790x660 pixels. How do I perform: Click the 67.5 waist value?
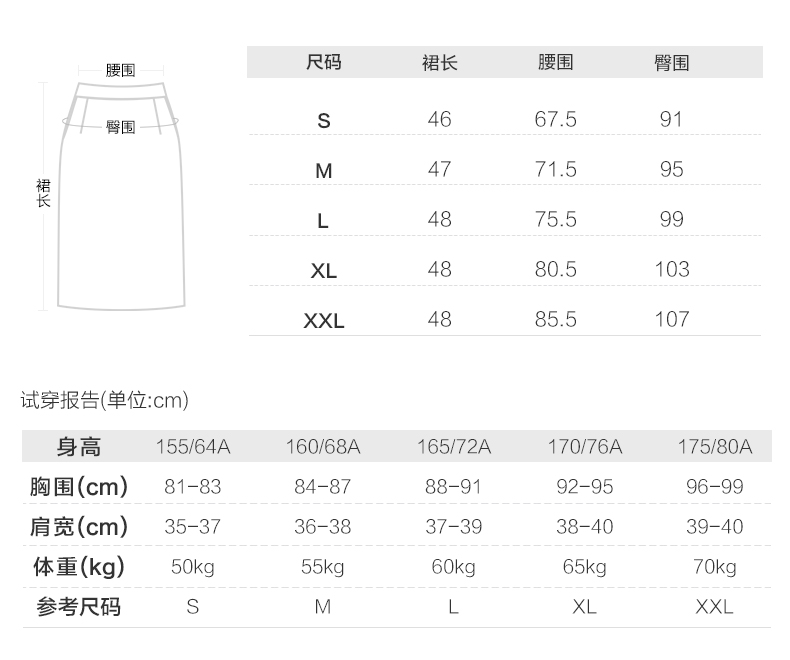(x=556, y=120)
